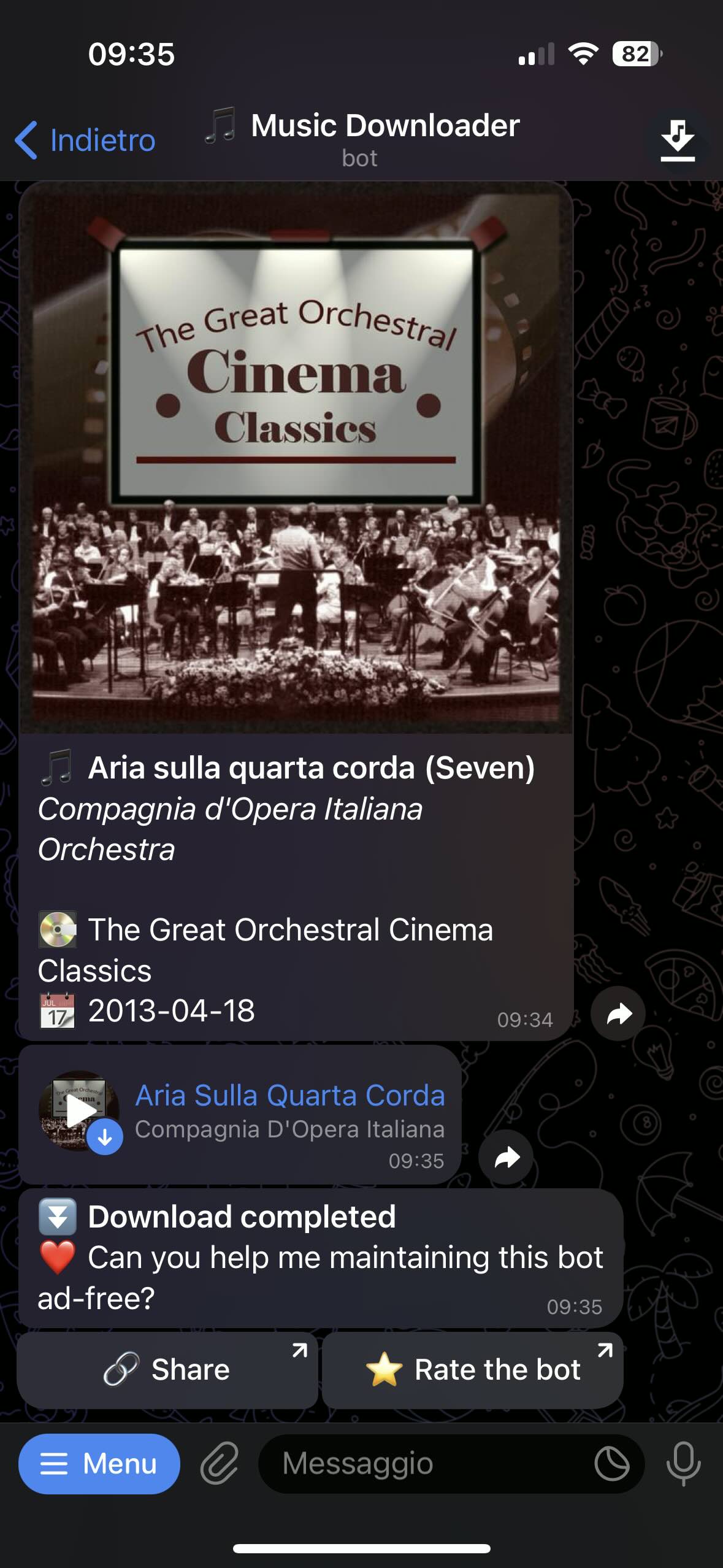723x1568 pixels.
Task: View the Cinema Classics album cover
Action: [296, 458]
